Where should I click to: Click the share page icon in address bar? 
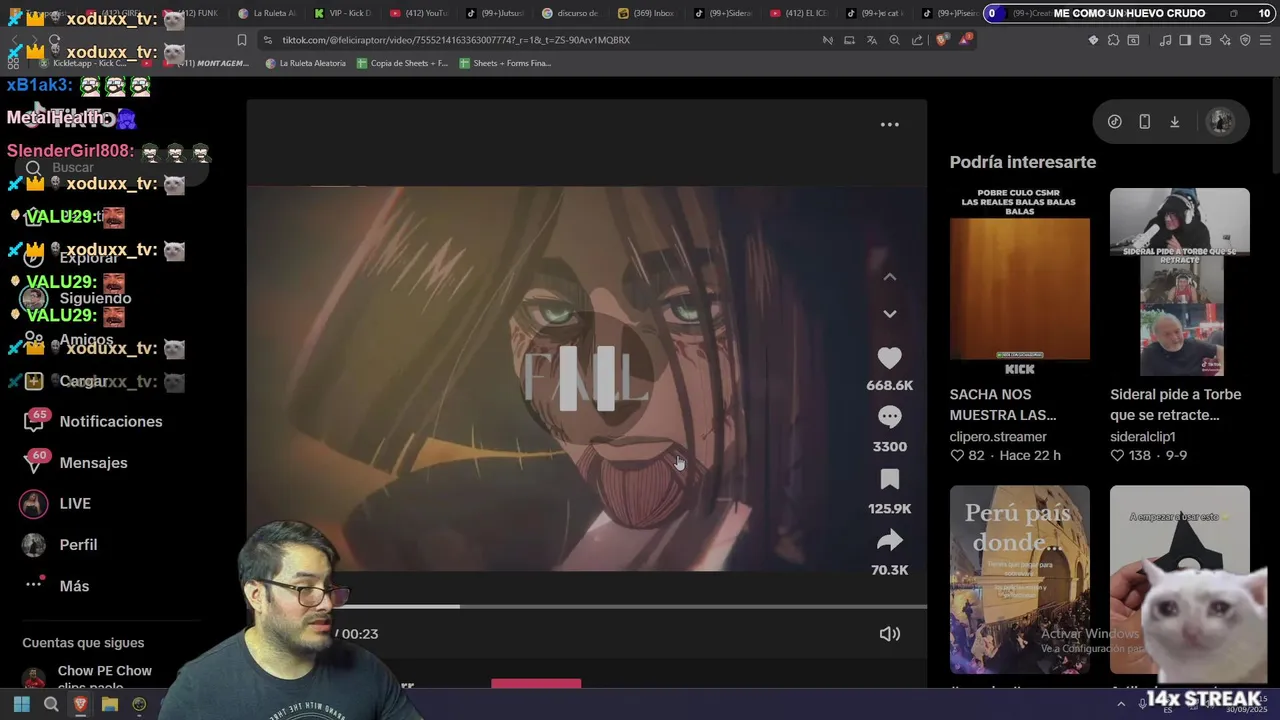coord(917,40)
